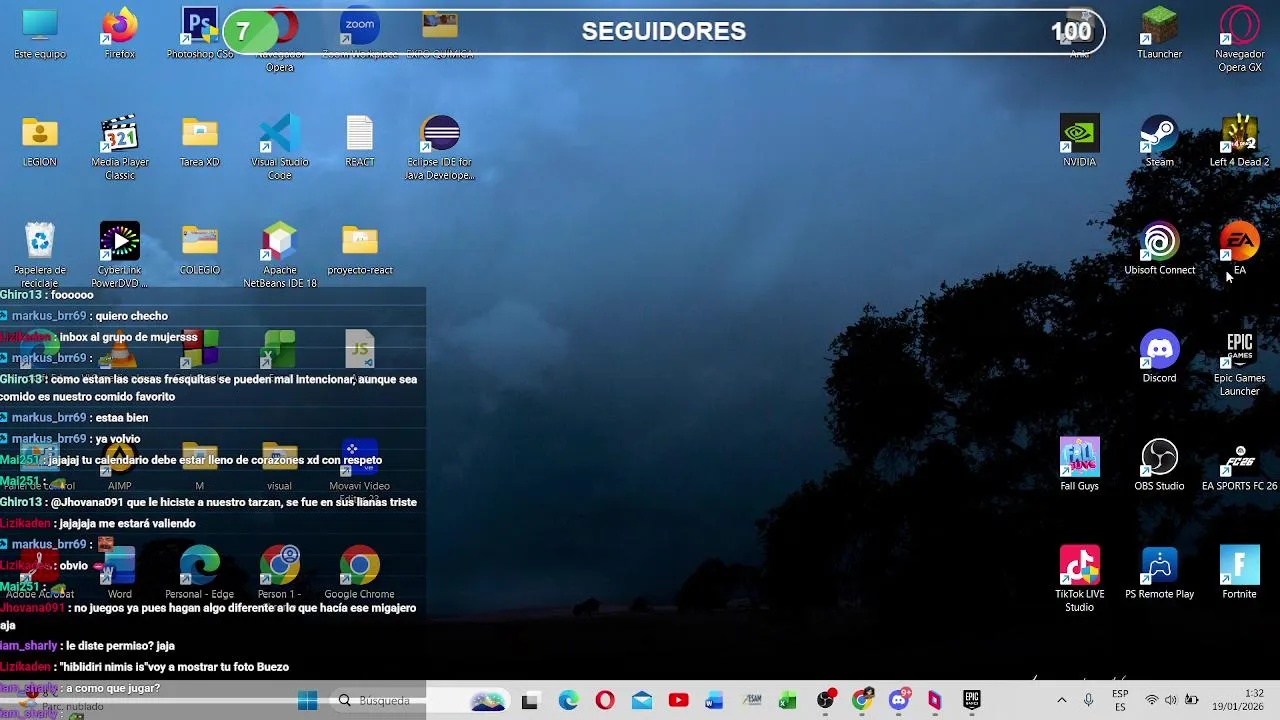
Task: Launch Personal - Edge desktop shortcut
Action: click(x=200, y=573)
